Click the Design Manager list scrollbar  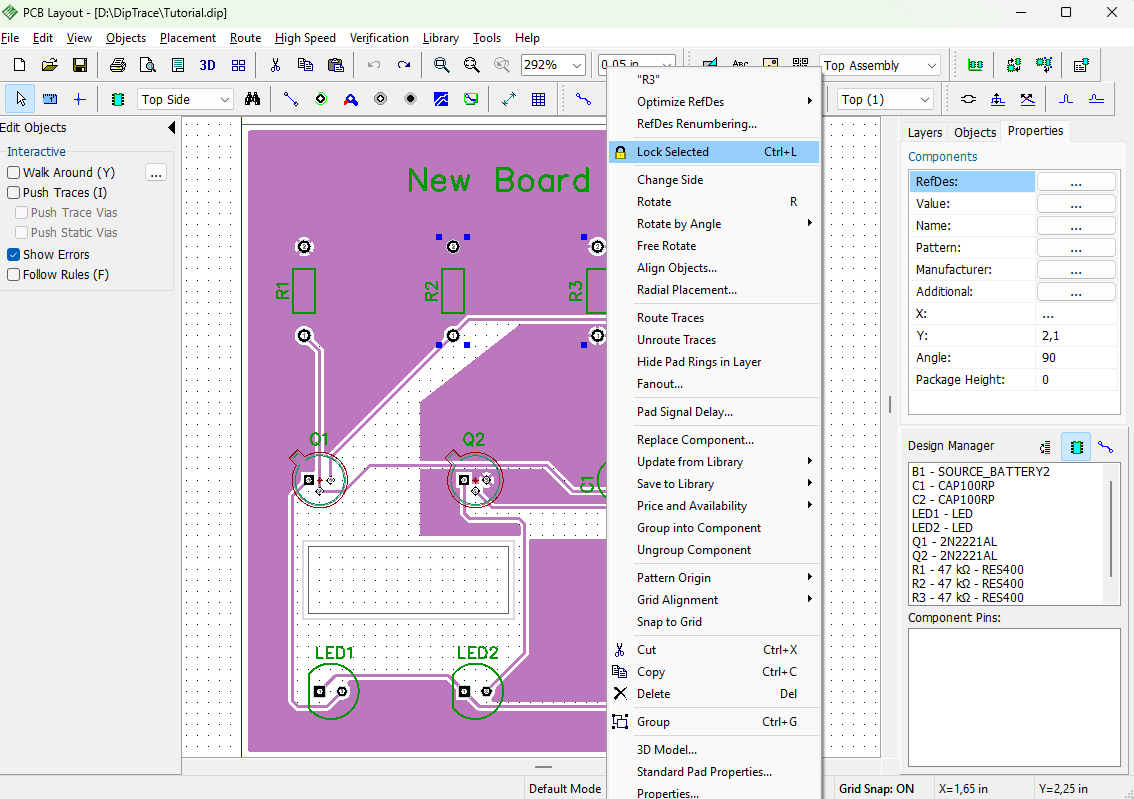click(x=1112, y=528)
